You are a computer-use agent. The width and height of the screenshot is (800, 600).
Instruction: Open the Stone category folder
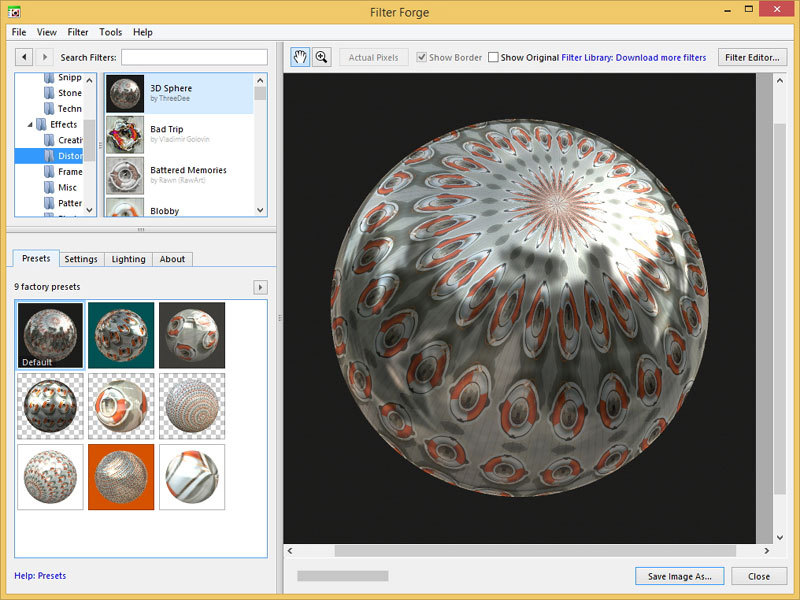[x=64, y=93]
